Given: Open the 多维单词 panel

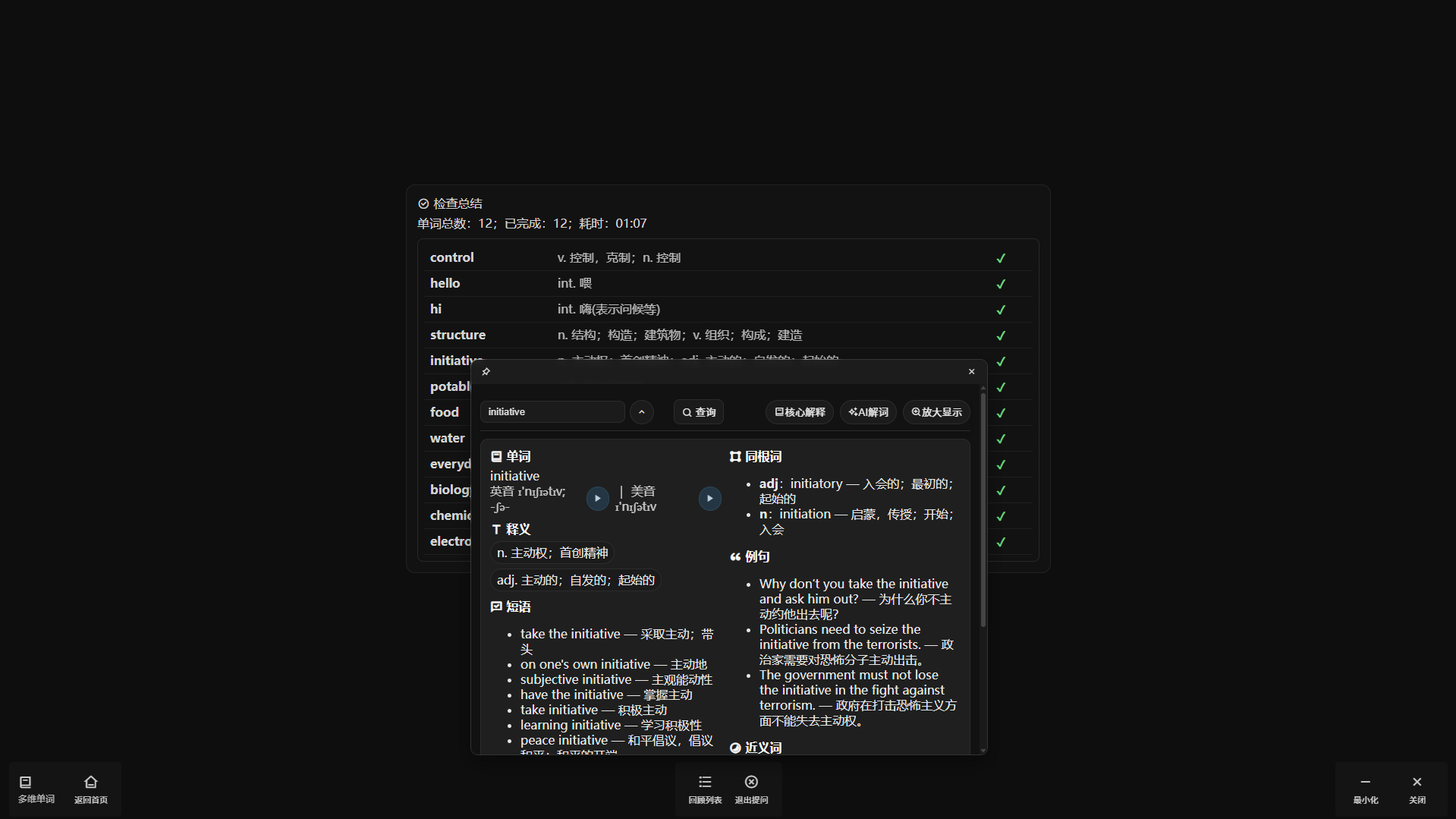Looking at the screenshot, I should point(36,789).
